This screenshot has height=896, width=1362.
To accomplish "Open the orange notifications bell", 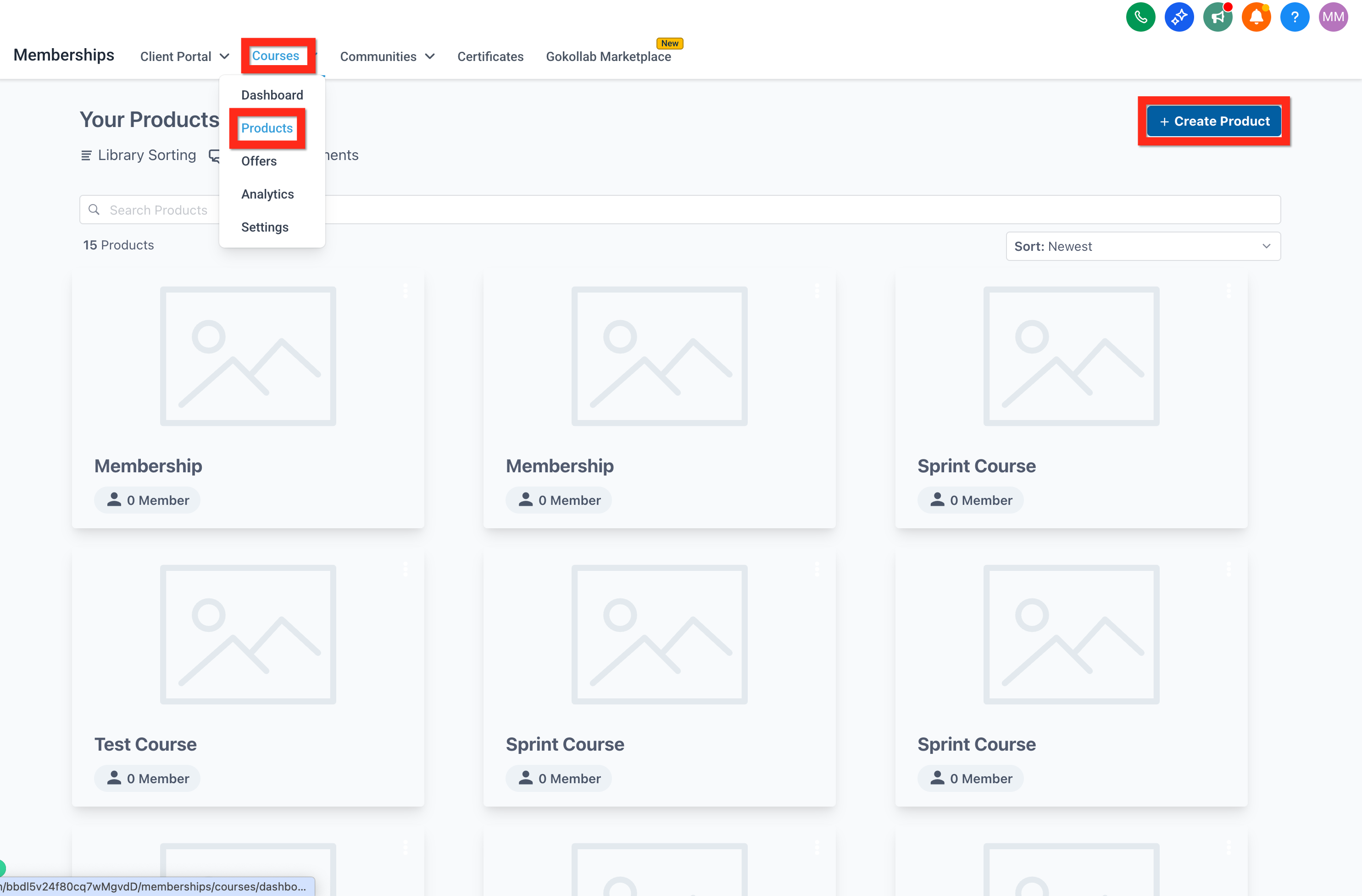I will tap(1256, 17).
